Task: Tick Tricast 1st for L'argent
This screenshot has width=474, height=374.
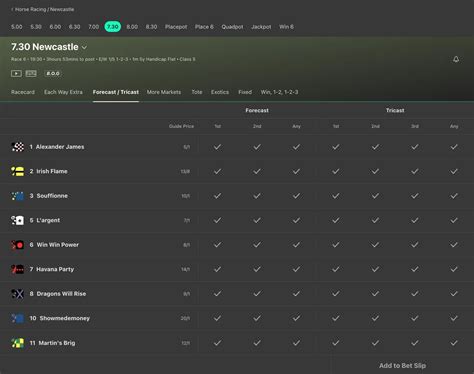Action: click(336, 220)
